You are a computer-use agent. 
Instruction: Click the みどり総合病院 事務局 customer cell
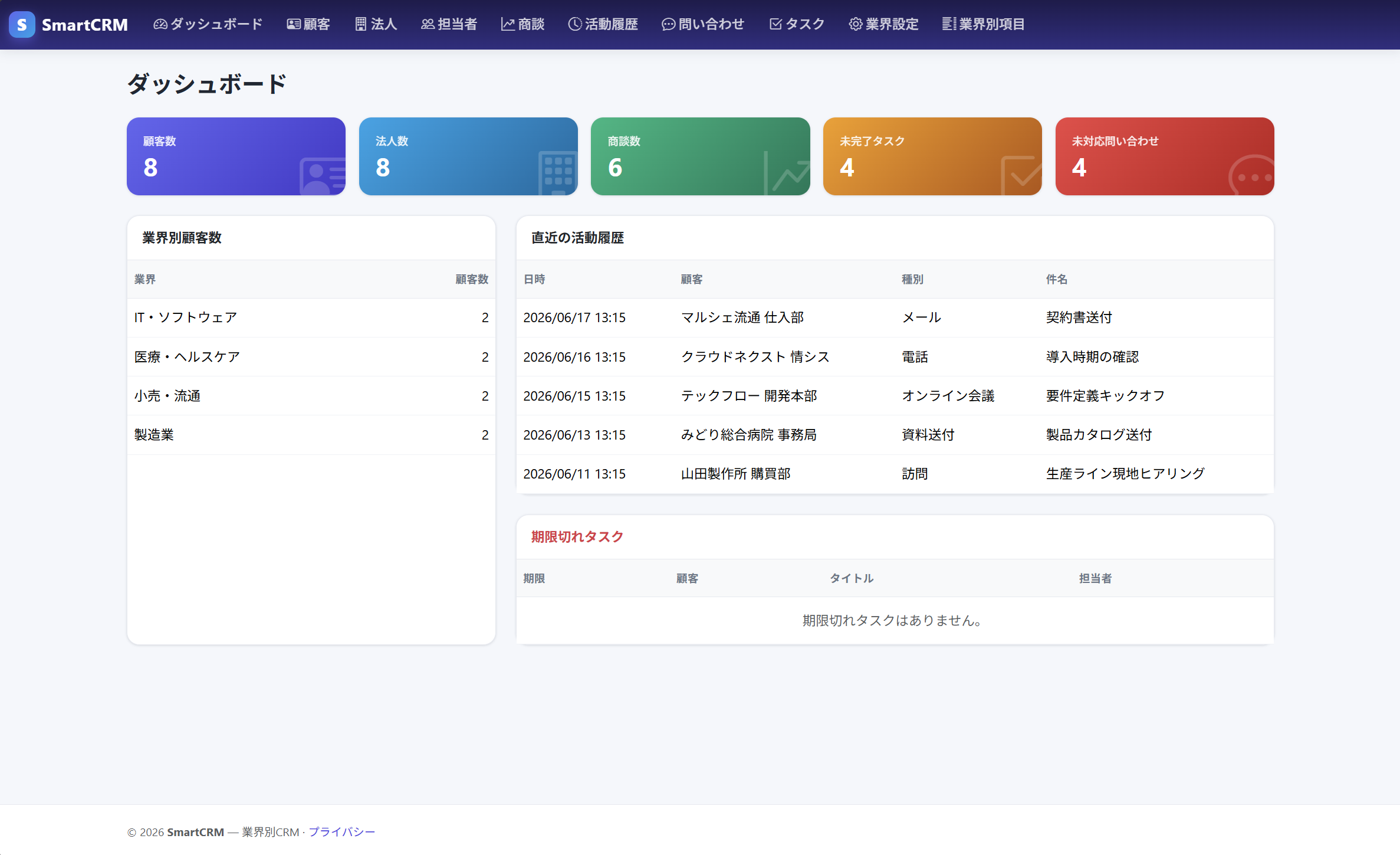[x=749, y=435]
